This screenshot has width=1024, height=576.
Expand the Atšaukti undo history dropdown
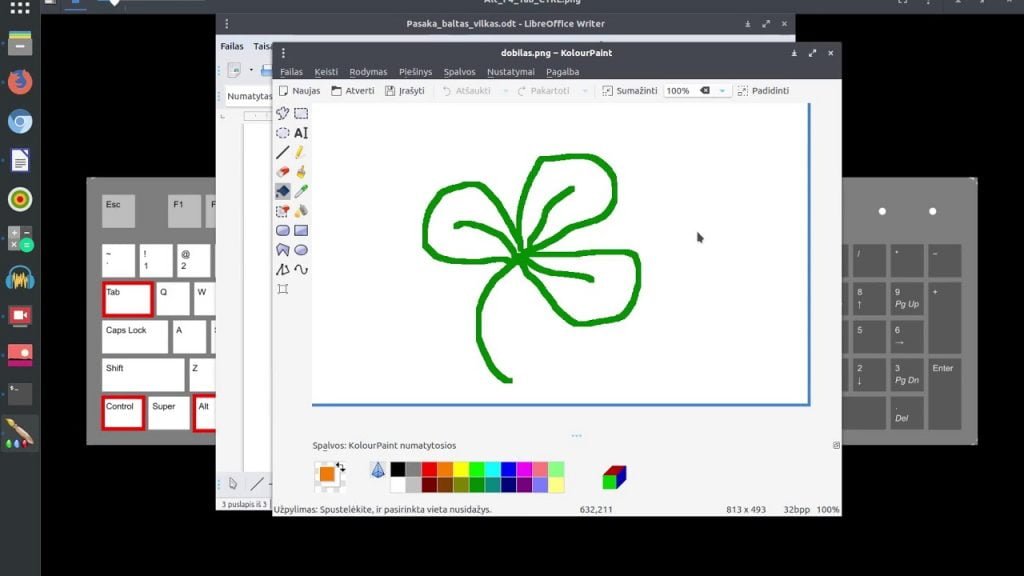505,91
